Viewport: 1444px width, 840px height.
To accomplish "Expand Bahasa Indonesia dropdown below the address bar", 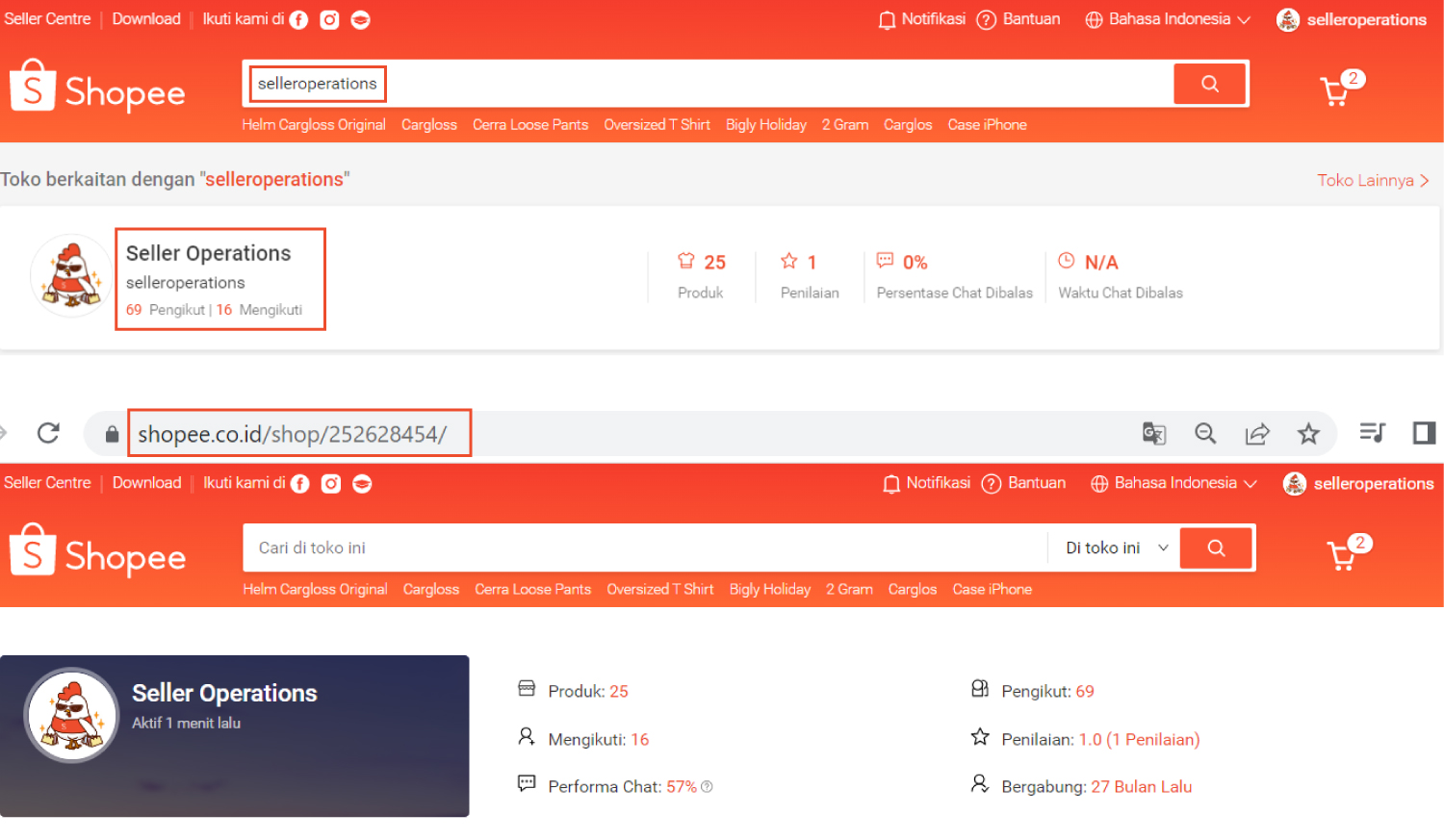I will [x=1173, y=483].
